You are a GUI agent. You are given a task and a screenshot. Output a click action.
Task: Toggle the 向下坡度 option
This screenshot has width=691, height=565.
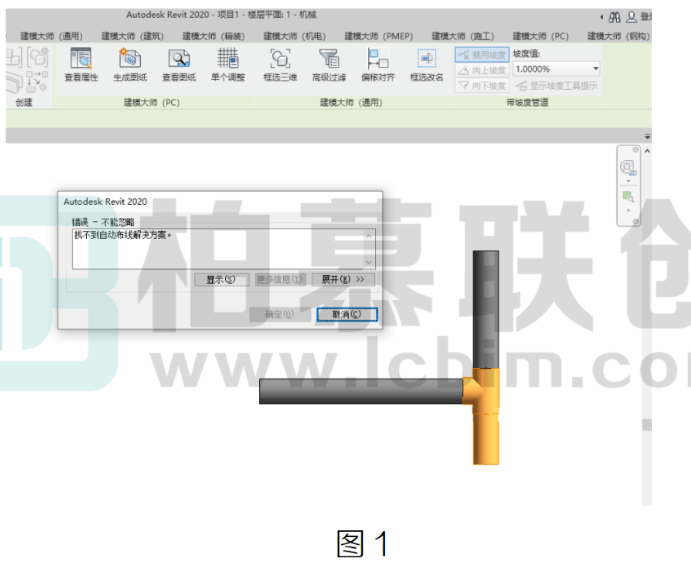point(482,85)
